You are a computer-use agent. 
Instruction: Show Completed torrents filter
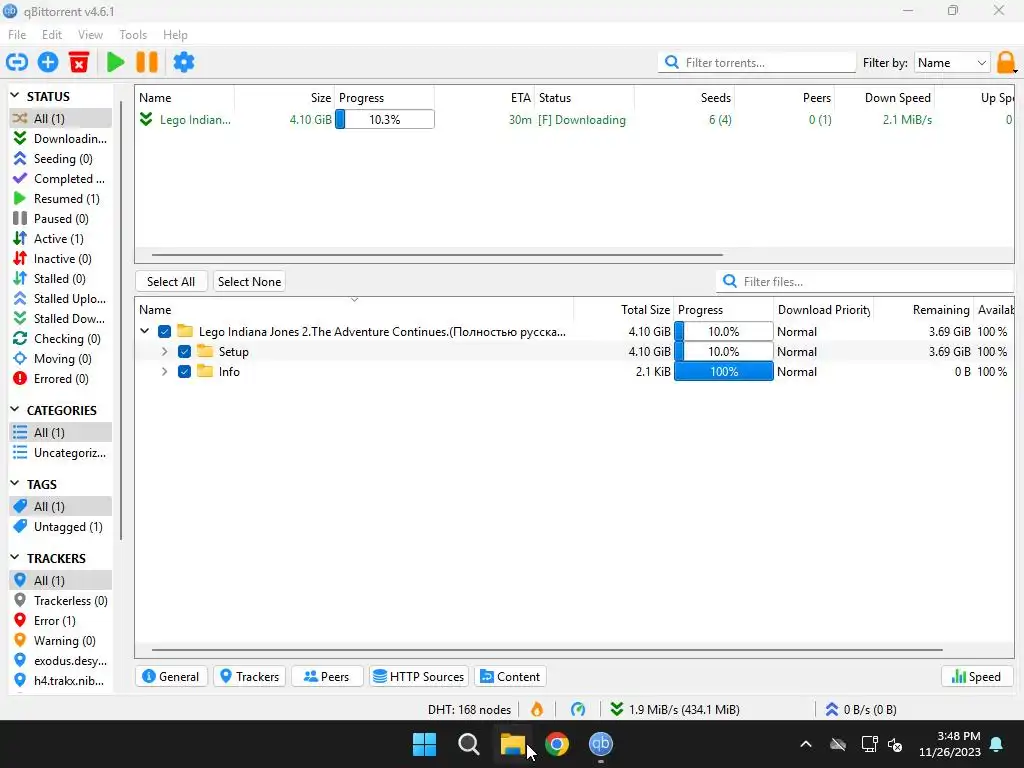click(60, 178)
